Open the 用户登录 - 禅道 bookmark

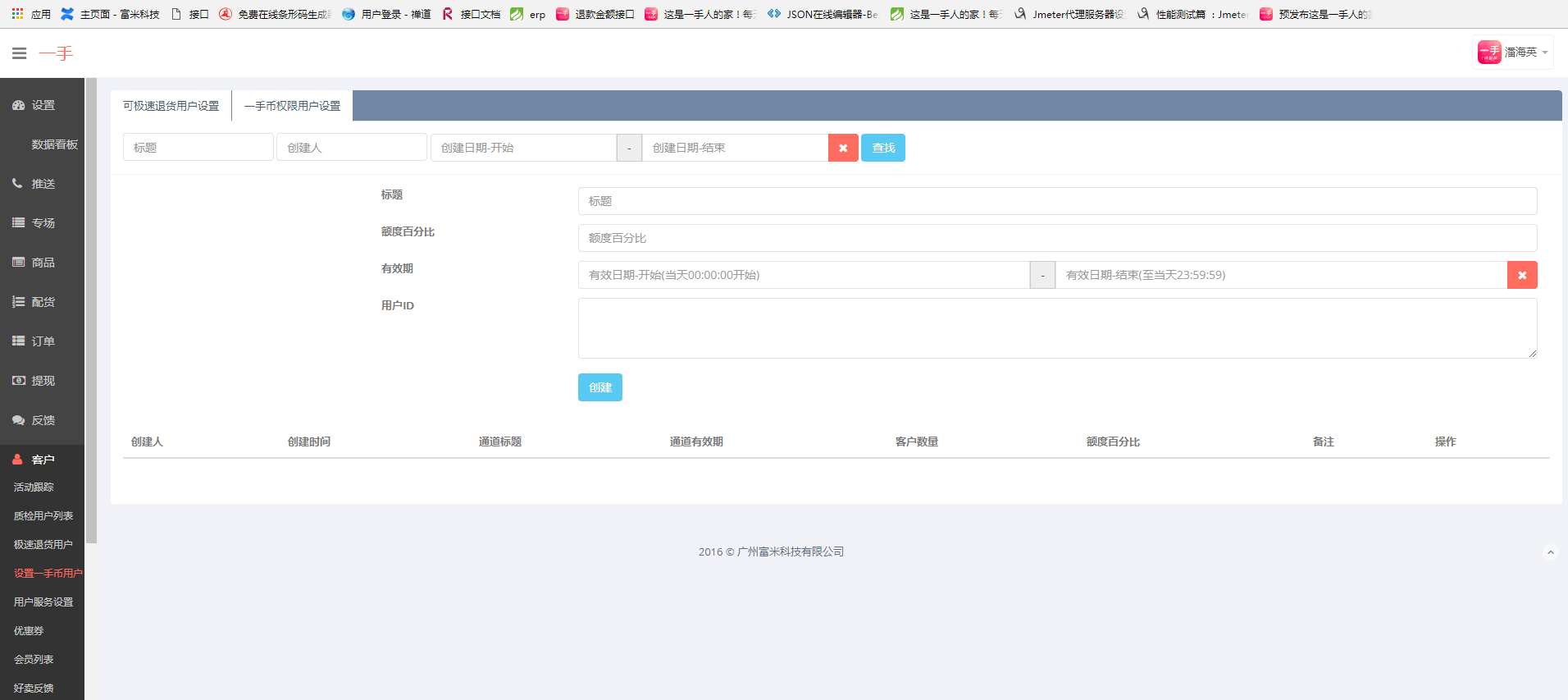(x=386, y=14)
